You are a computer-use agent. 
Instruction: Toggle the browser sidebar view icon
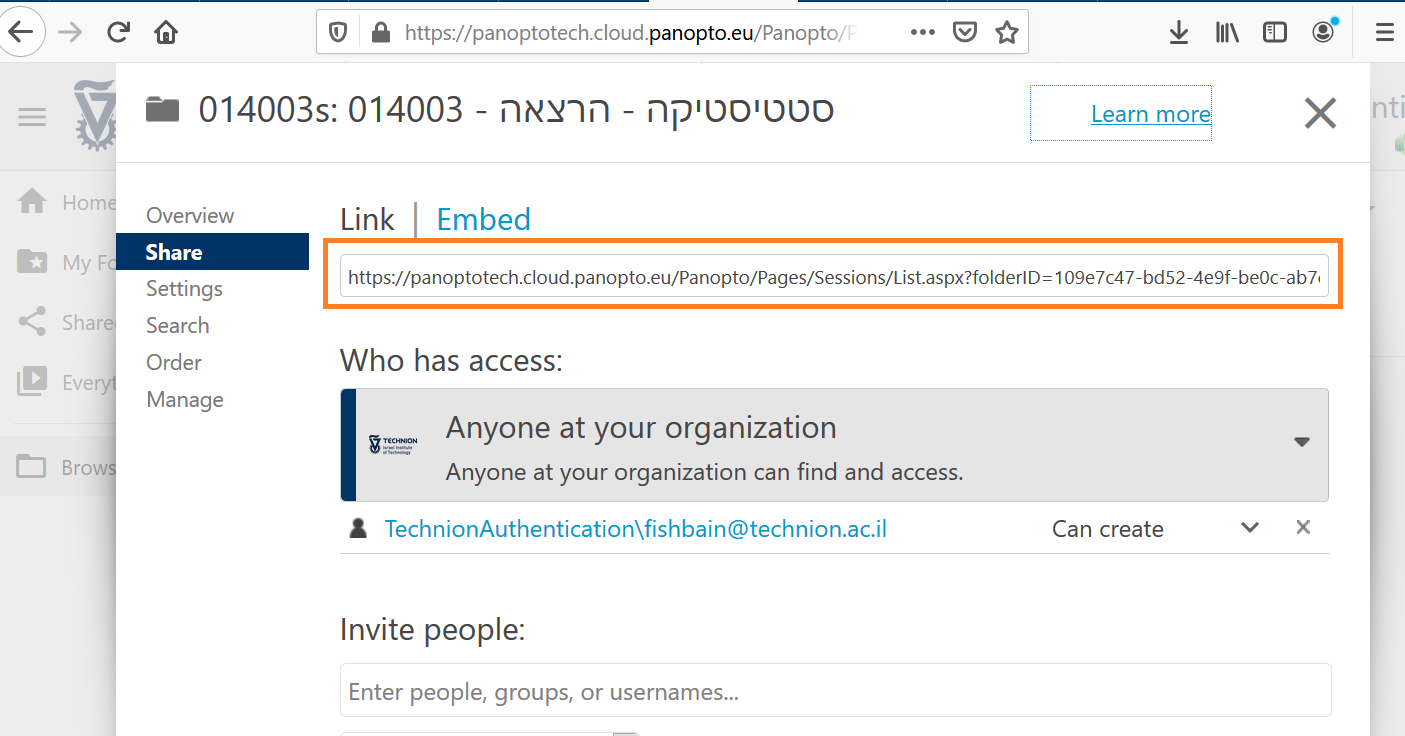[x=1275, y=33]
